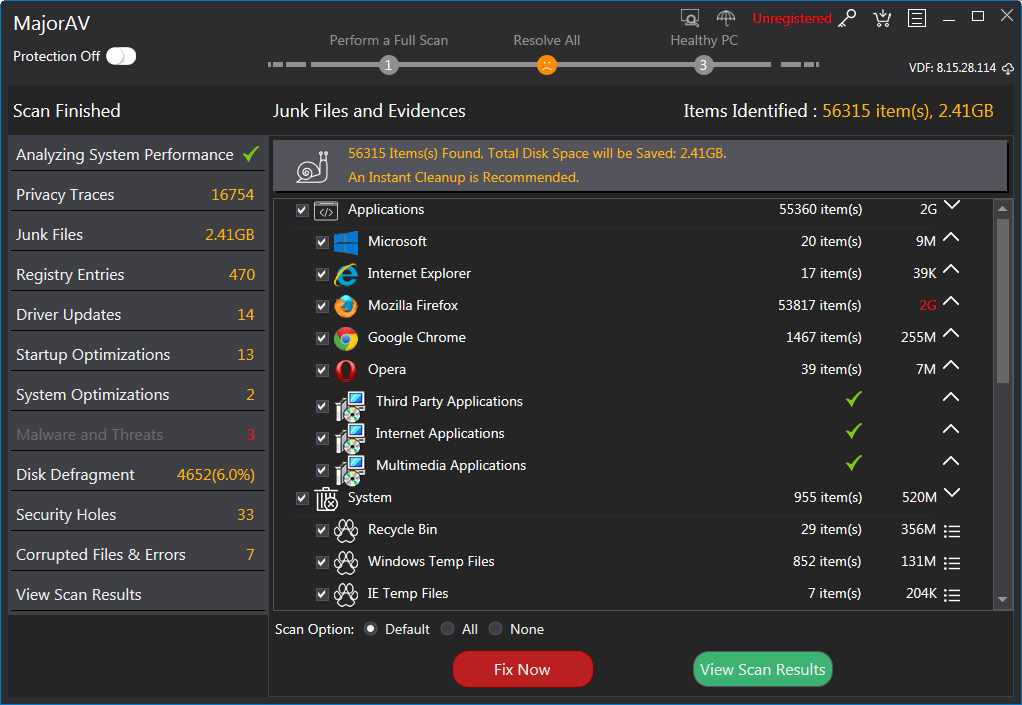Screen dimensions: 1022x705
Task: Click the umbrella protection icon
Action: 725,18
